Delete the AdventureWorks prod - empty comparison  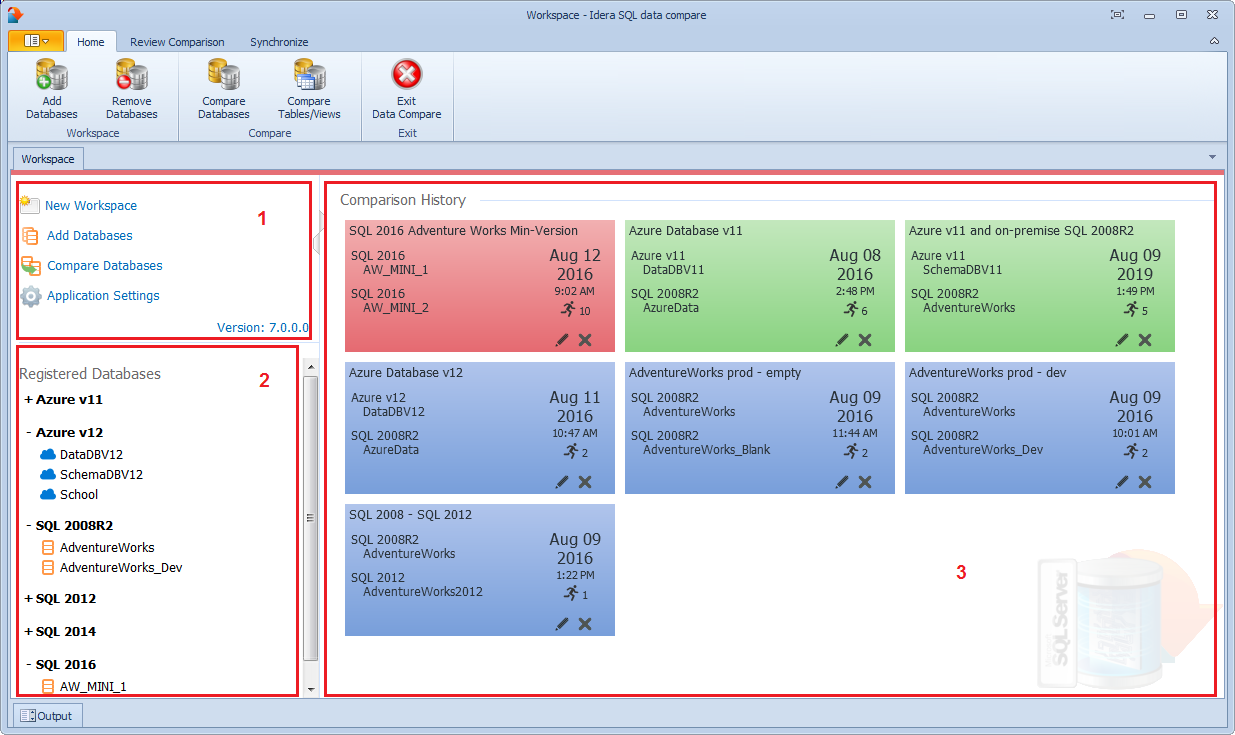(865, 482)
